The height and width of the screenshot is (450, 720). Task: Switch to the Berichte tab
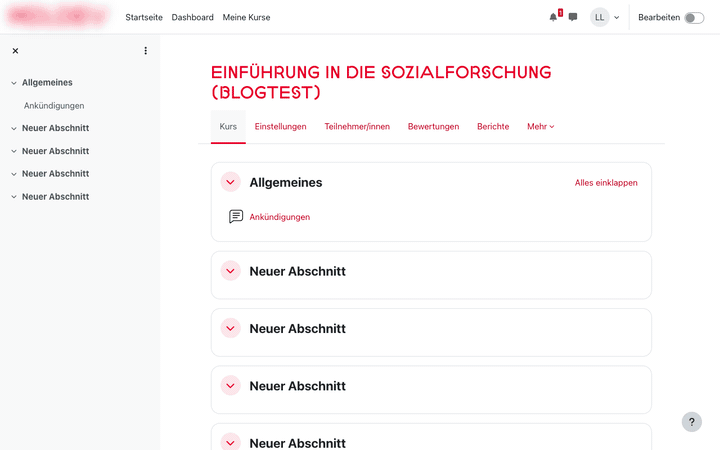point(493,126)
